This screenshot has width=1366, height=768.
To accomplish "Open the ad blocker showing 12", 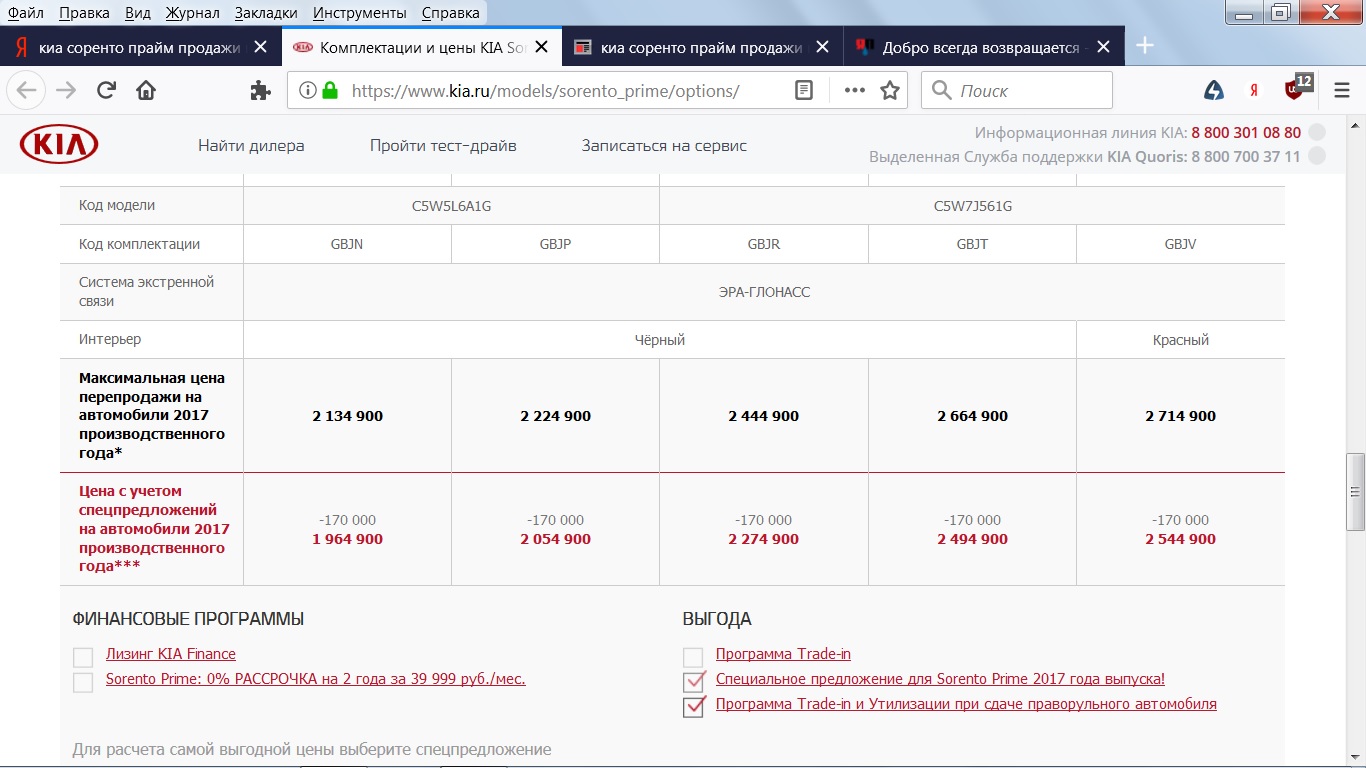I will (x=1297, y=88).
